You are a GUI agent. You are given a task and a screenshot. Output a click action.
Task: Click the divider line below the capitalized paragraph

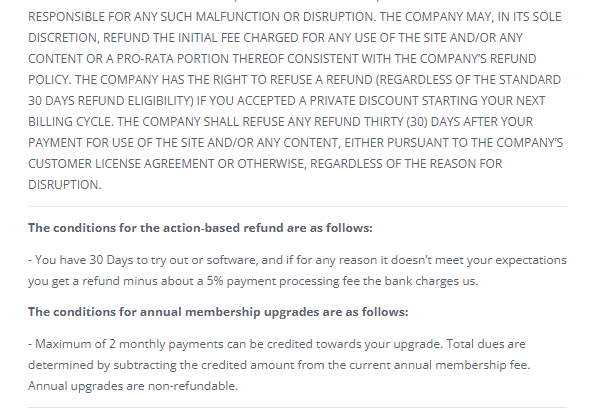297,206
